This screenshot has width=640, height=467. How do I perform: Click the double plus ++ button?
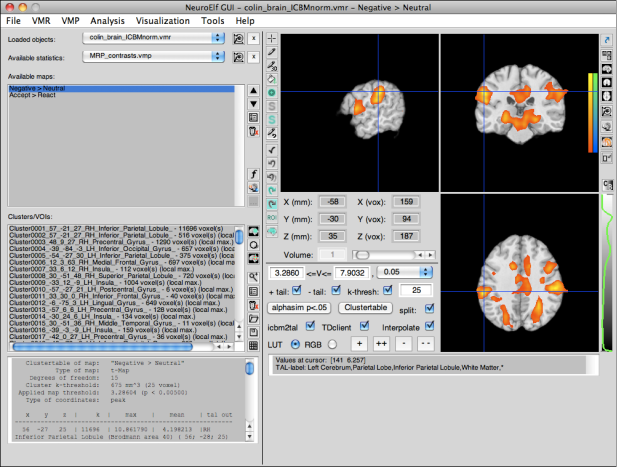381,344
